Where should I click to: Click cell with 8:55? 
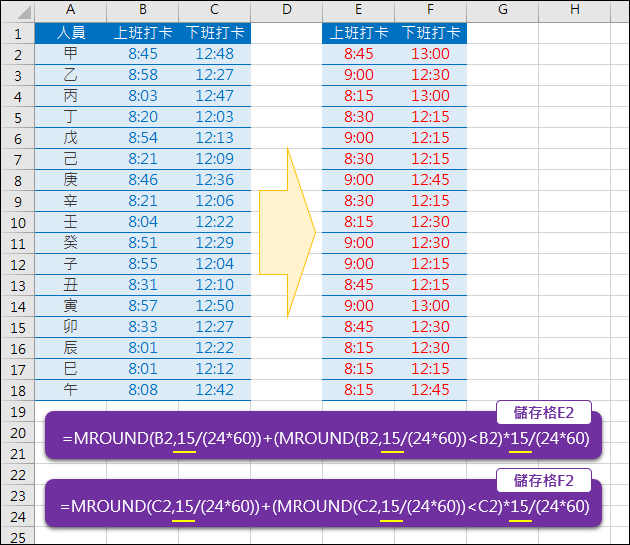[143, 264]
